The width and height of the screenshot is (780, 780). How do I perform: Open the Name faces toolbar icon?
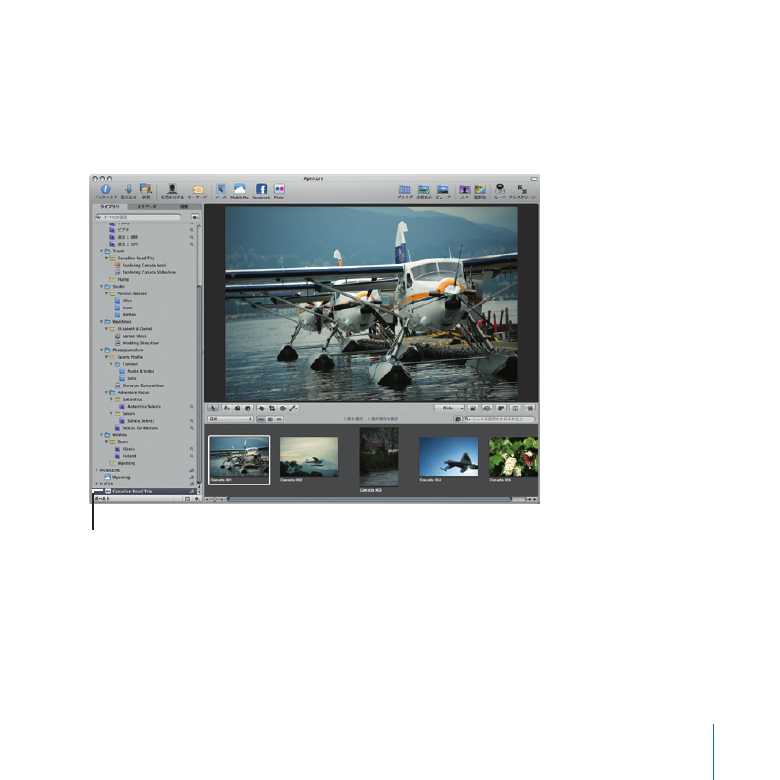(172, 189)
